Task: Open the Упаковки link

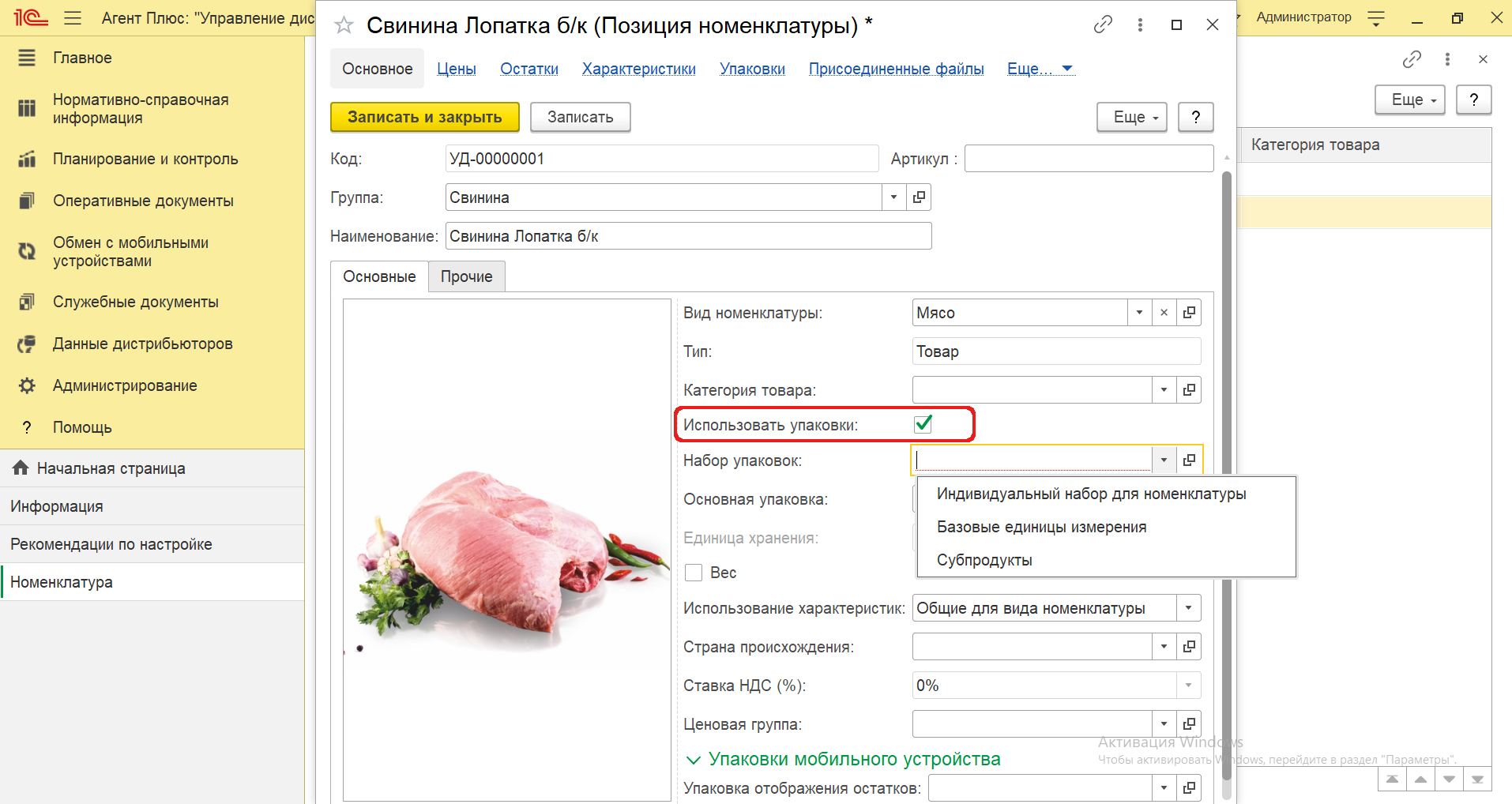Action: pos(752,69)
